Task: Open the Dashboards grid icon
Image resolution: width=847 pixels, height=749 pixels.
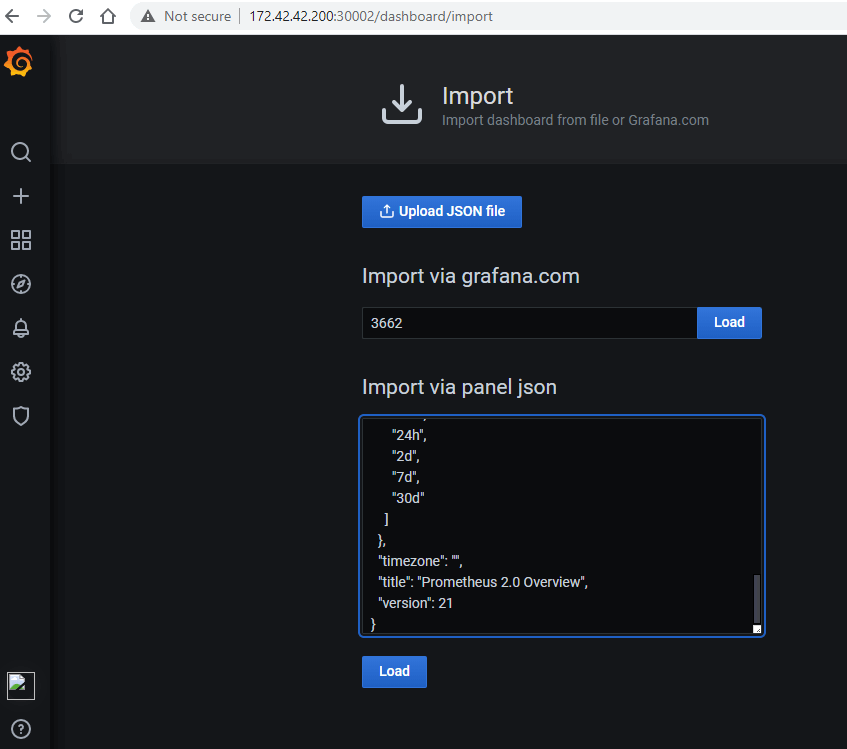Action: (x=21, y=240)
